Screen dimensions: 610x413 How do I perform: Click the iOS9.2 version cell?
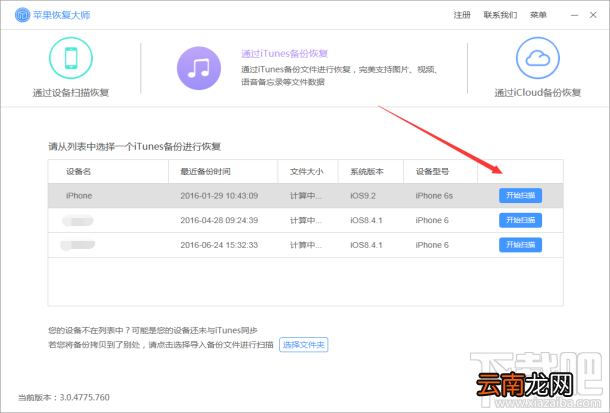[x=363, y=196]
